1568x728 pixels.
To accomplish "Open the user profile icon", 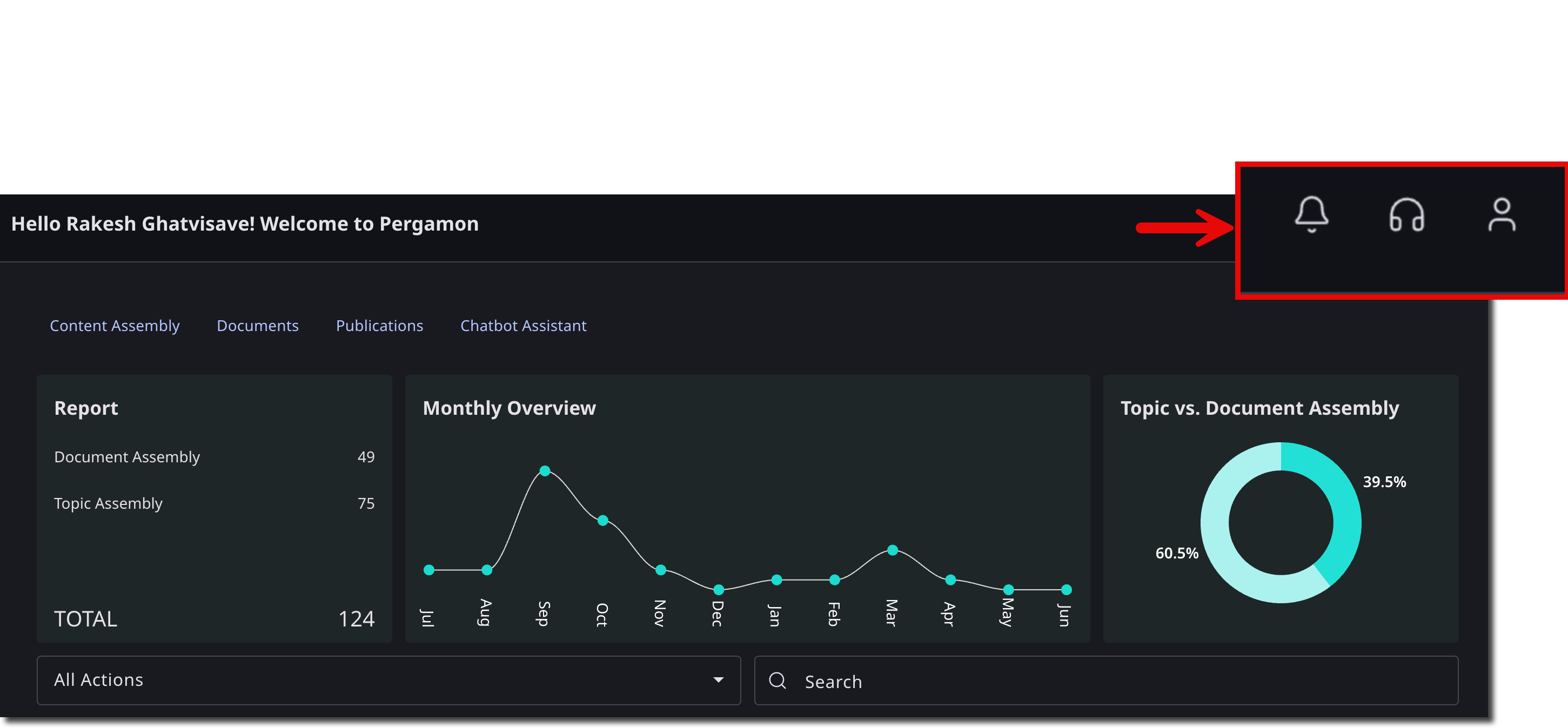I will [1502, 215].
